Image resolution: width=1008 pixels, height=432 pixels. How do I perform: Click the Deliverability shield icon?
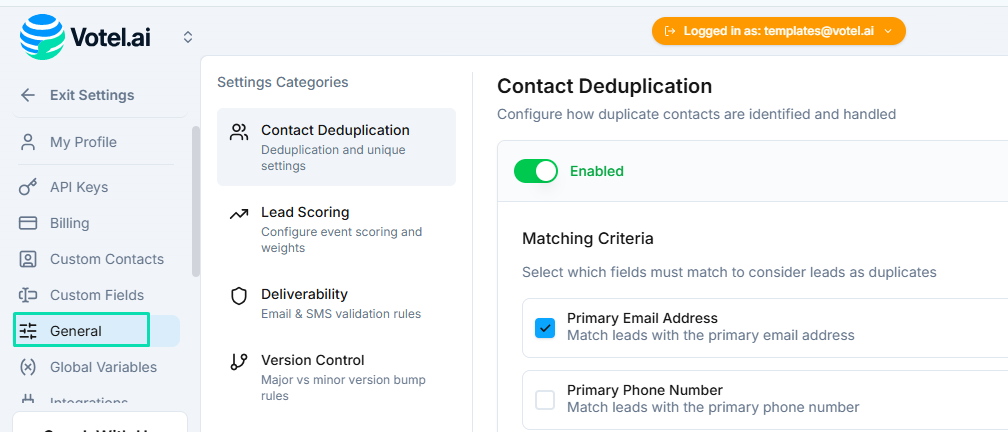(238, 296)
